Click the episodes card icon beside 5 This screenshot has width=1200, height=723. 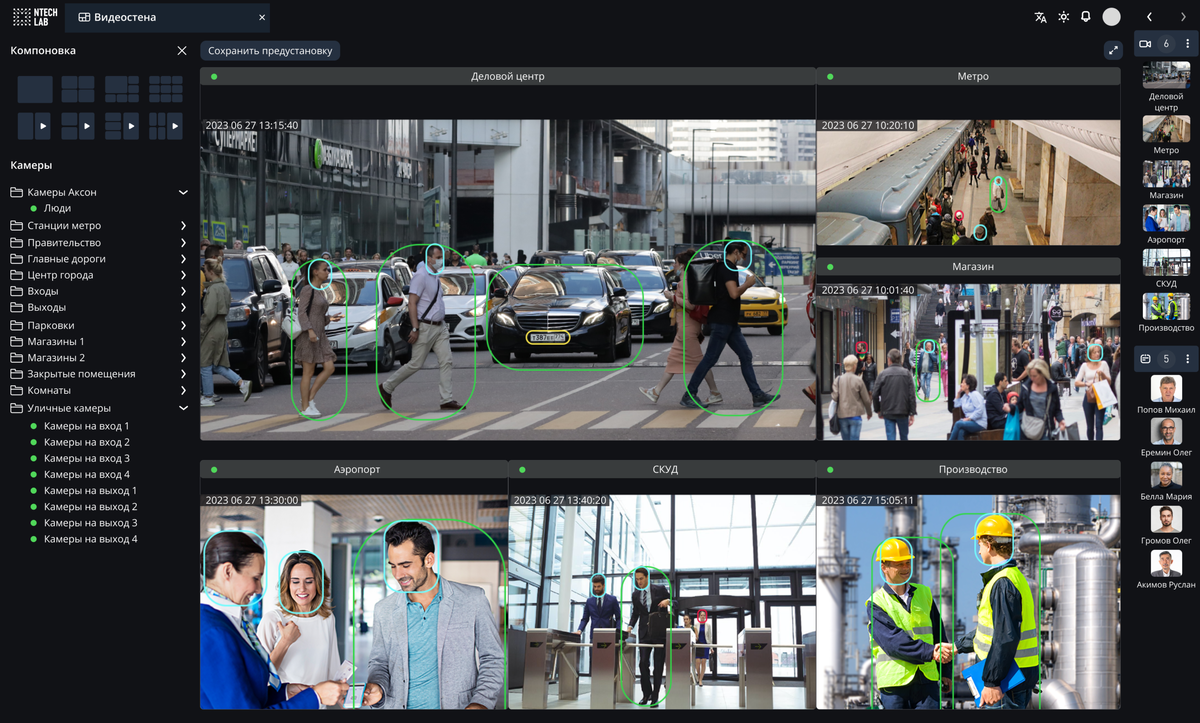(1146, 358)
